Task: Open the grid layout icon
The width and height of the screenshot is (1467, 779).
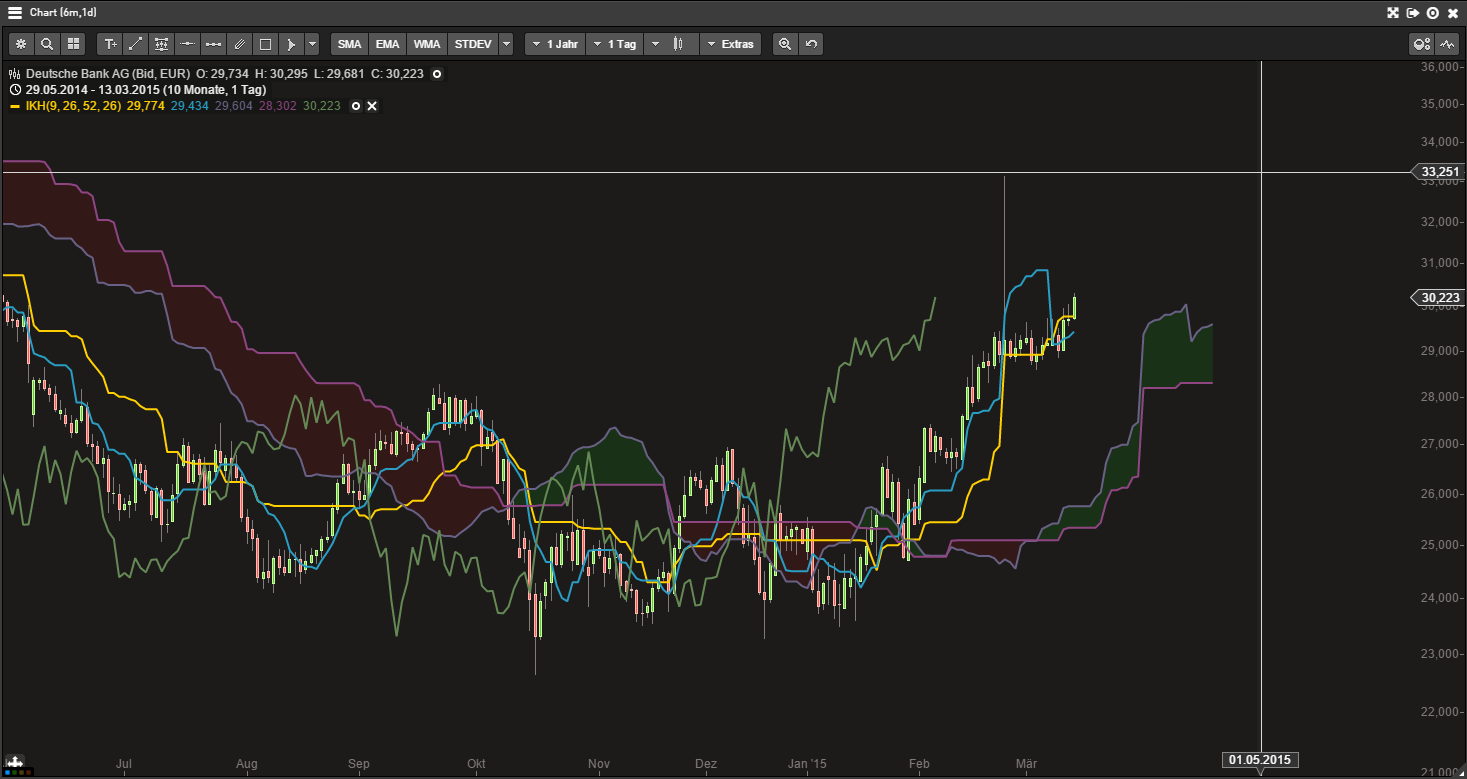Action: point(73,44)
